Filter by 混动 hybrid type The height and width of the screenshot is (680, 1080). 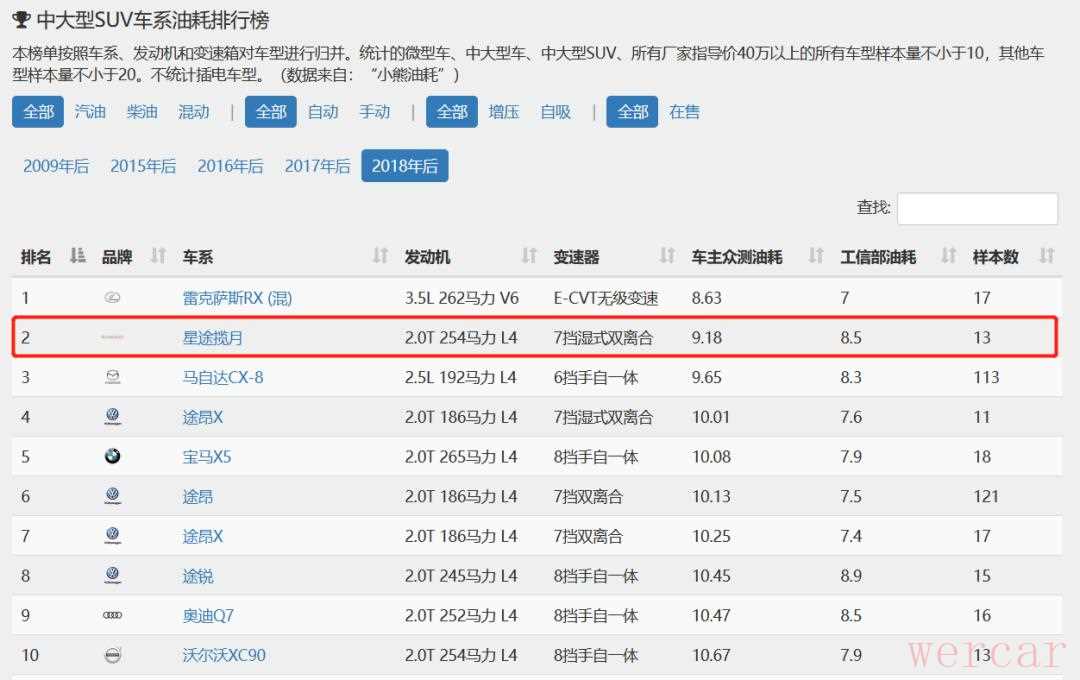194,112
